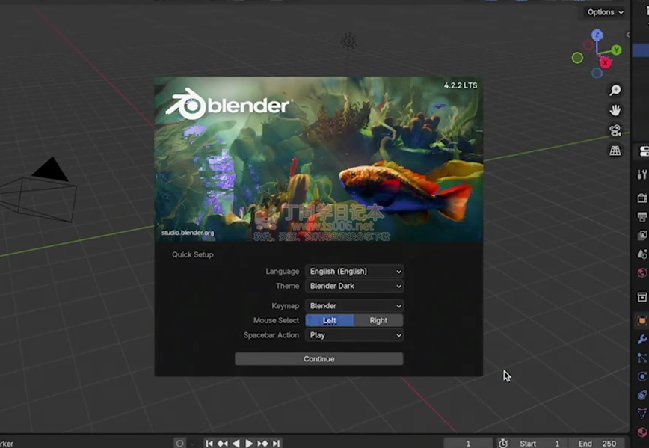Screen dimensions: 649x448
Task: Click the Quick Setup heading text
Action: [x=192, y=254]
